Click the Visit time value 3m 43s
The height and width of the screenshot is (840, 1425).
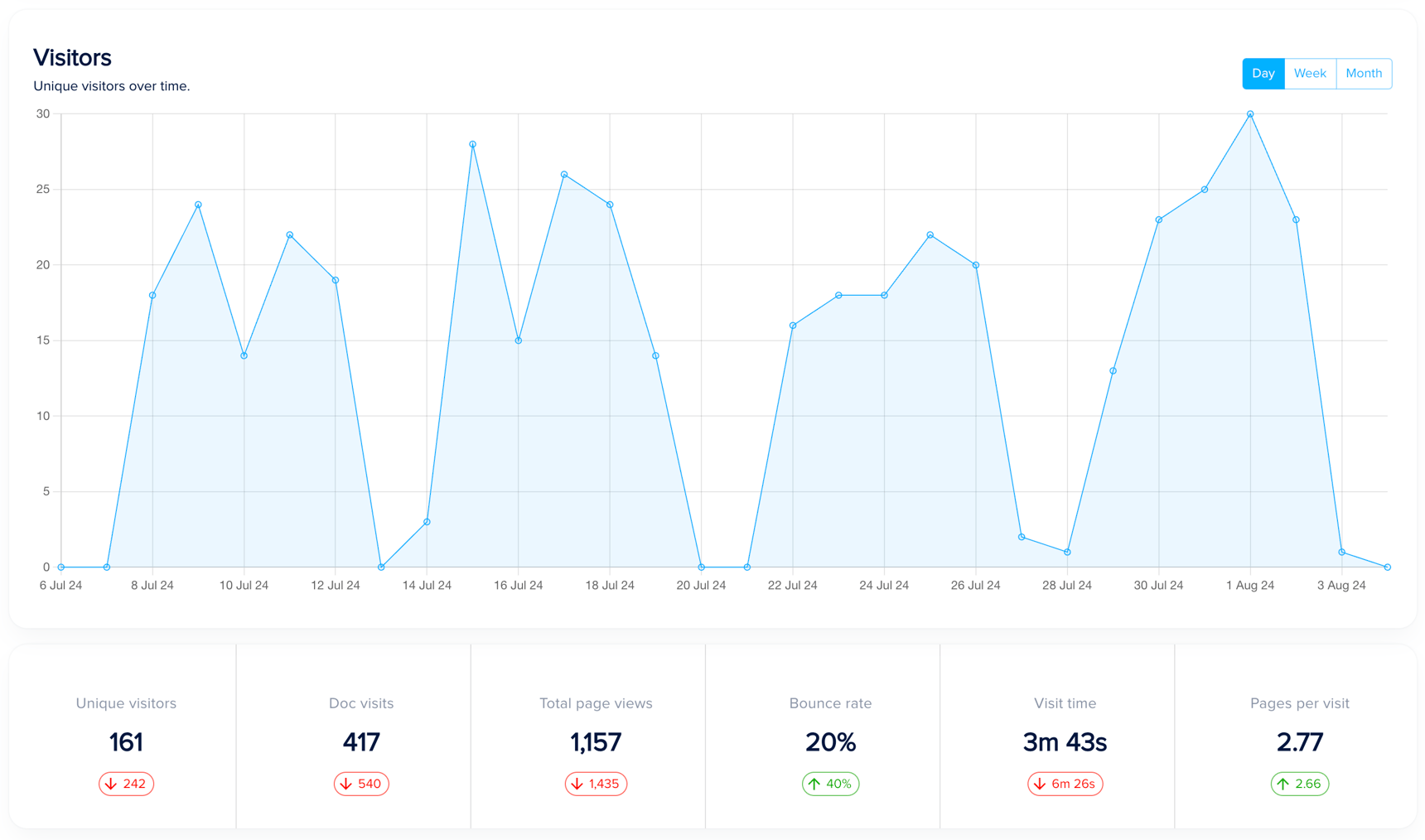click(x=1065, y=742)
